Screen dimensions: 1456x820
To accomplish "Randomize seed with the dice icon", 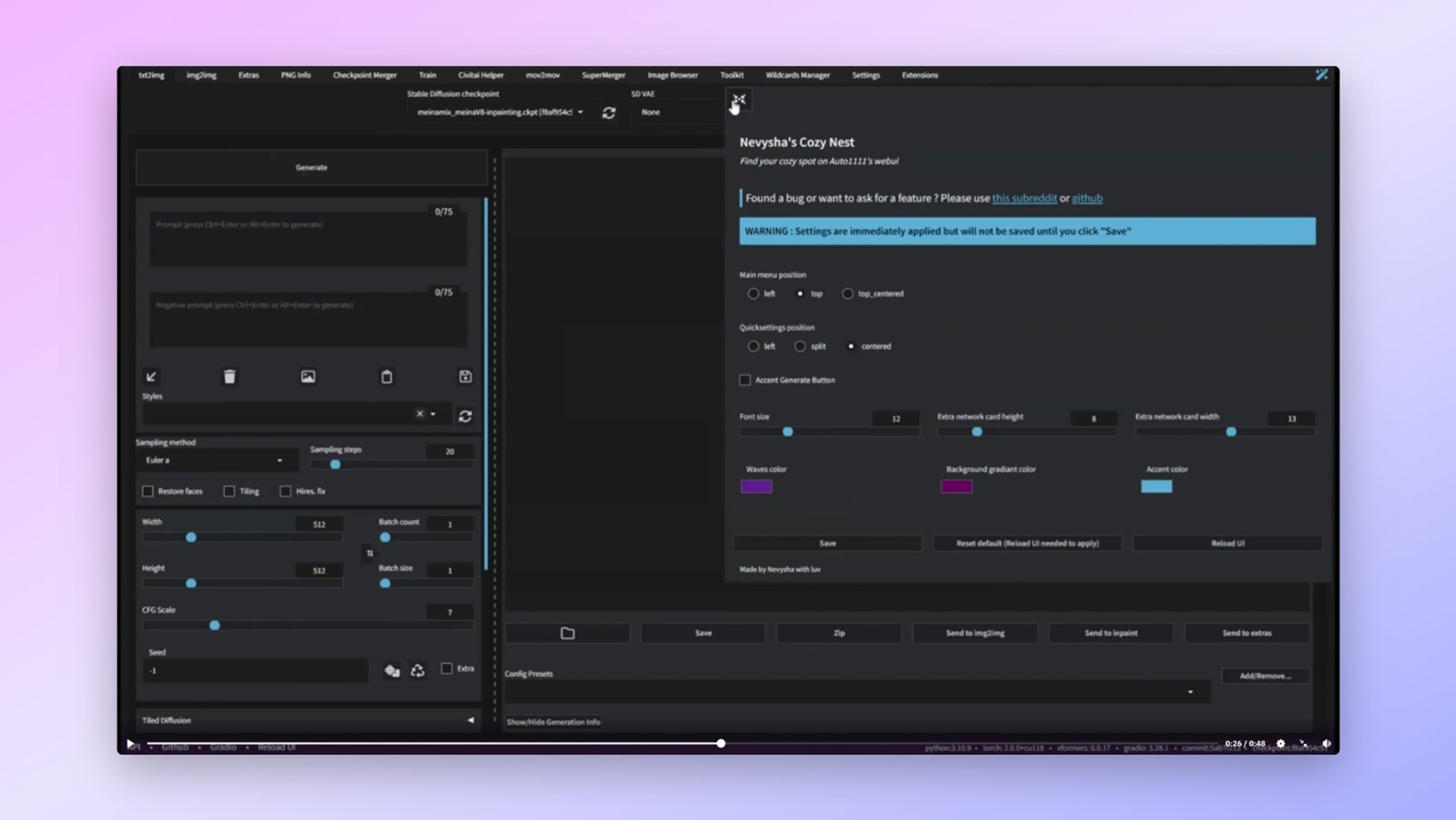I will pyautogui.click(x=392, y=670).
